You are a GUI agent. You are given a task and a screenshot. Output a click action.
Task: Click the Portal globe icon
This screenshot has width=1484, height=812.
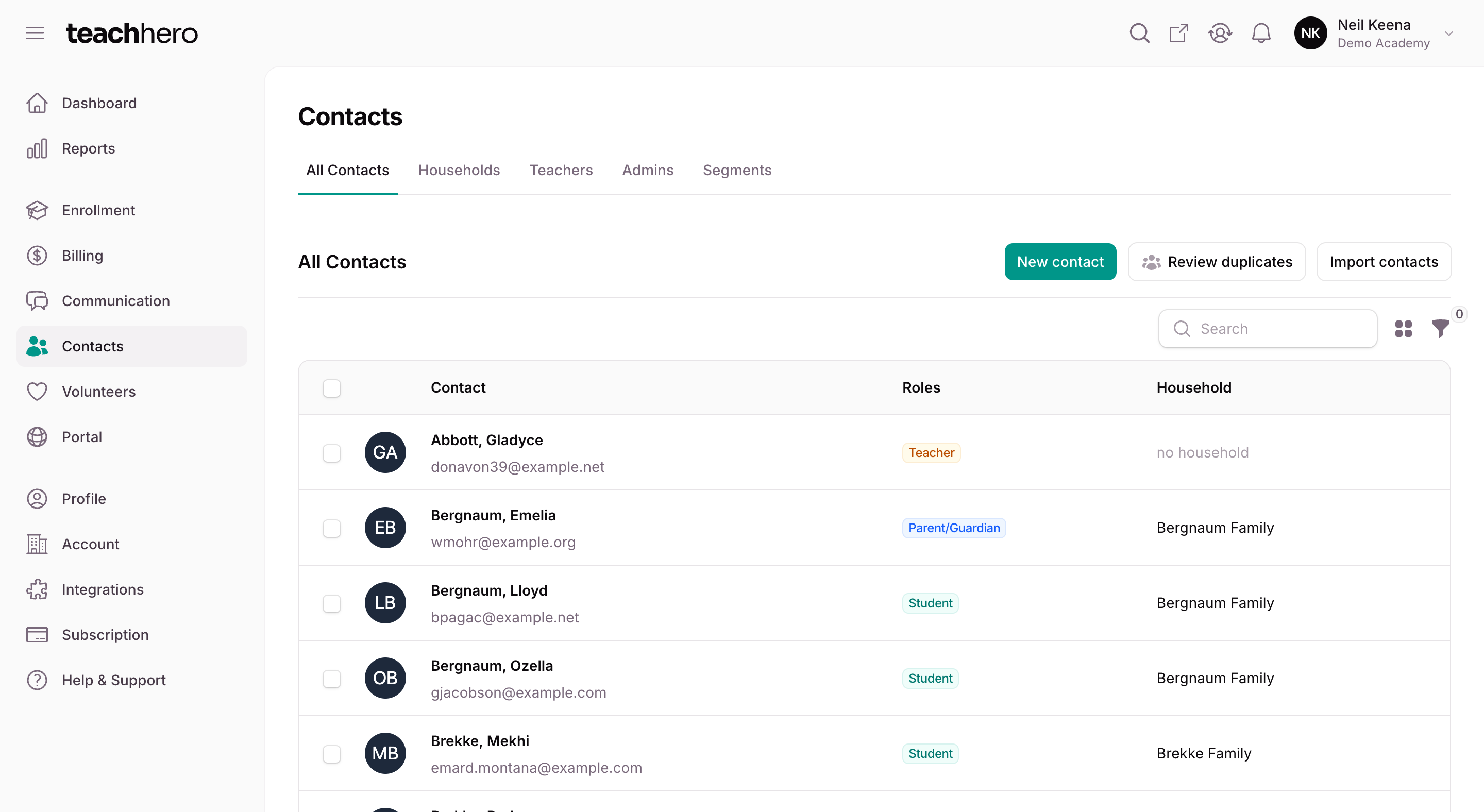37,437
